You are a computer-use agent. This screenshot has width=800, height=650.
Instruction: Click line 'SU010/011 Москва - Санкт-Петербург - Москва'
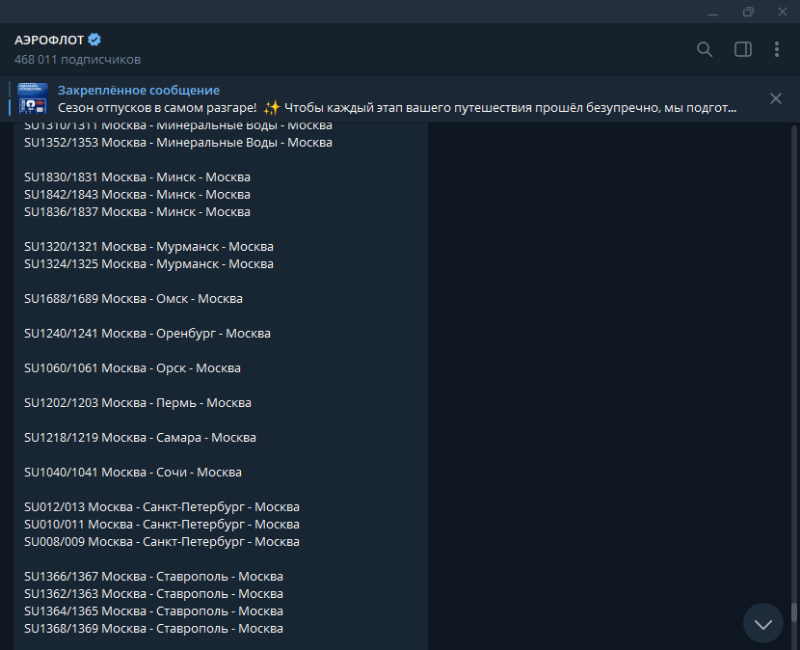(162, 524)
